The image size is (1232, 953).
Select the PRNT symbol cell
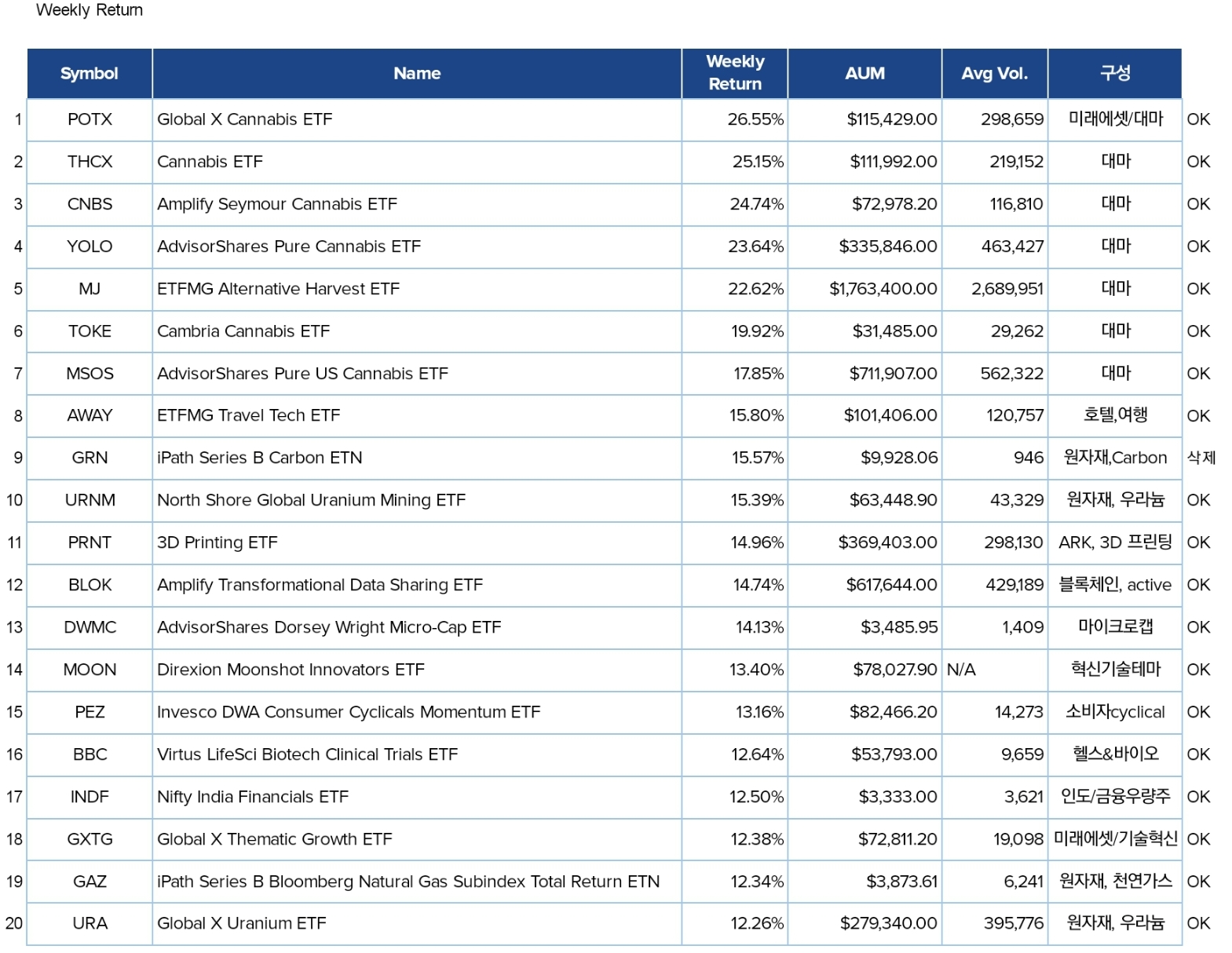[90, 542]
